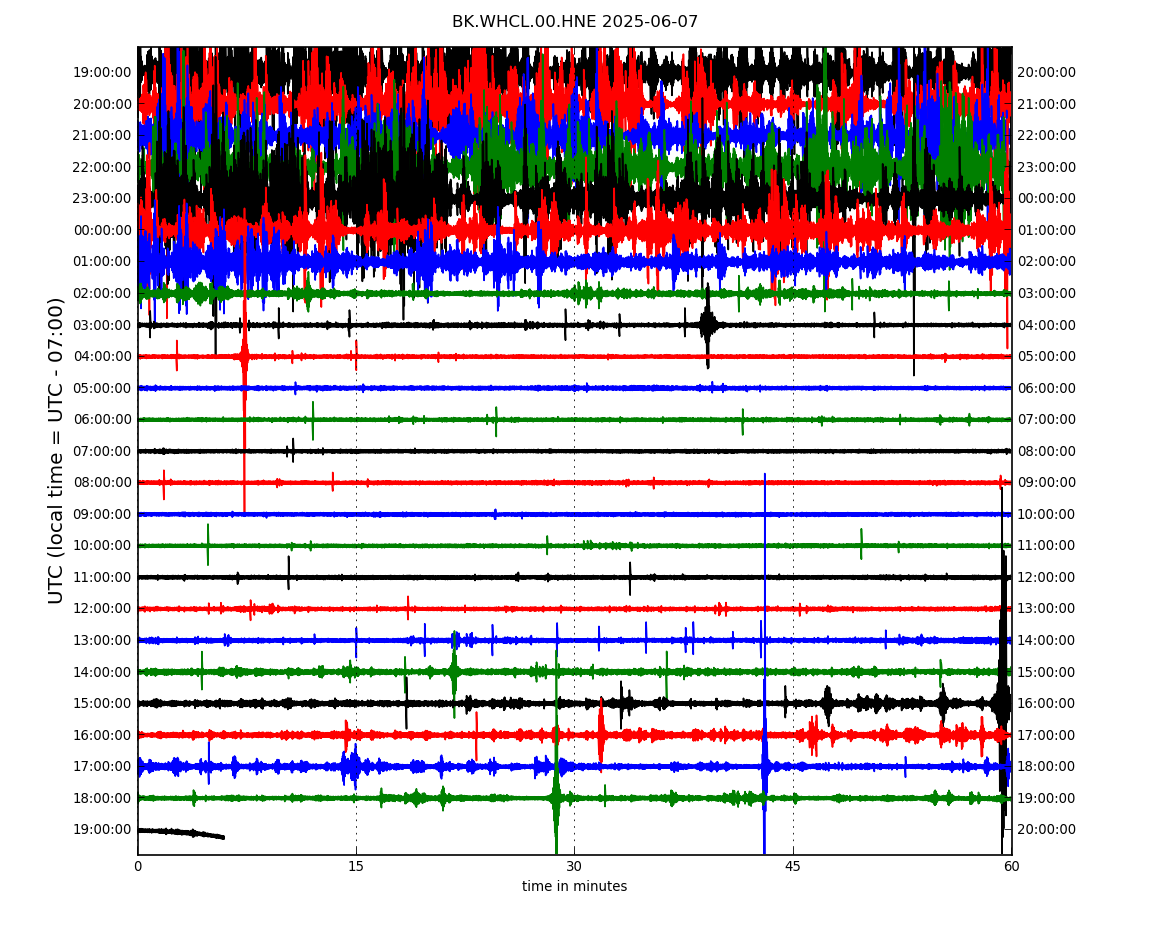Click left-axis UTC label 02:00:00

coord(102,293)
